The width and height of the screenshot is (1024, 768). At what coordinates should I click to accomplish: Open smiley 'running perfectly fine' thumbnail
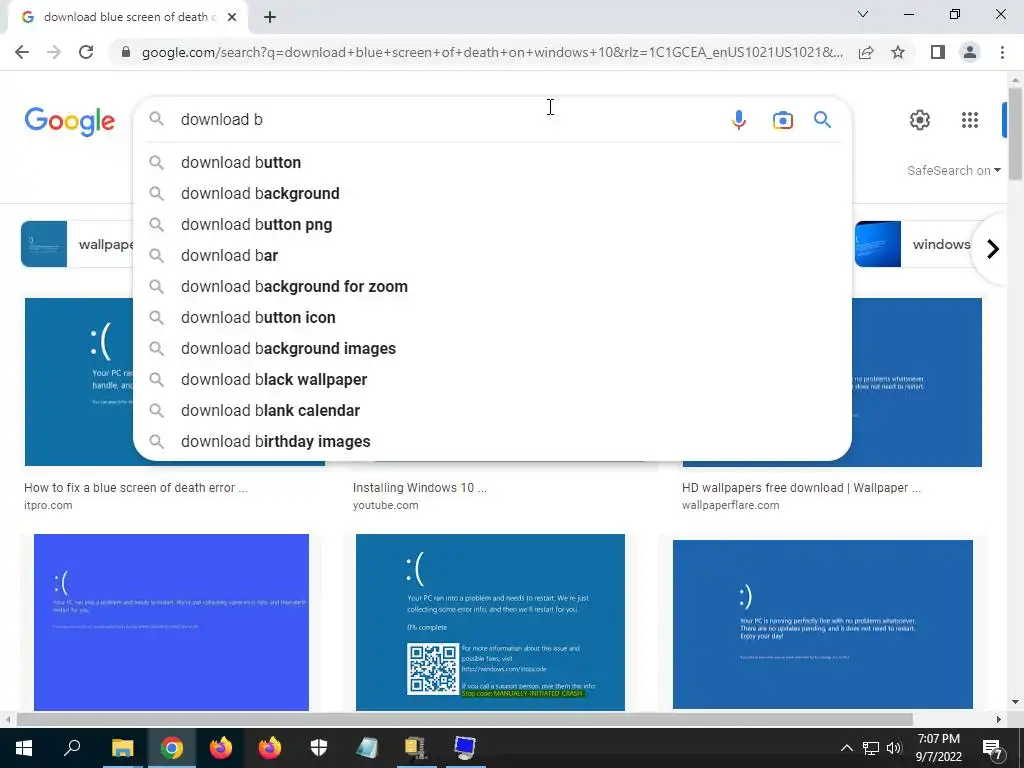point(823,624)
